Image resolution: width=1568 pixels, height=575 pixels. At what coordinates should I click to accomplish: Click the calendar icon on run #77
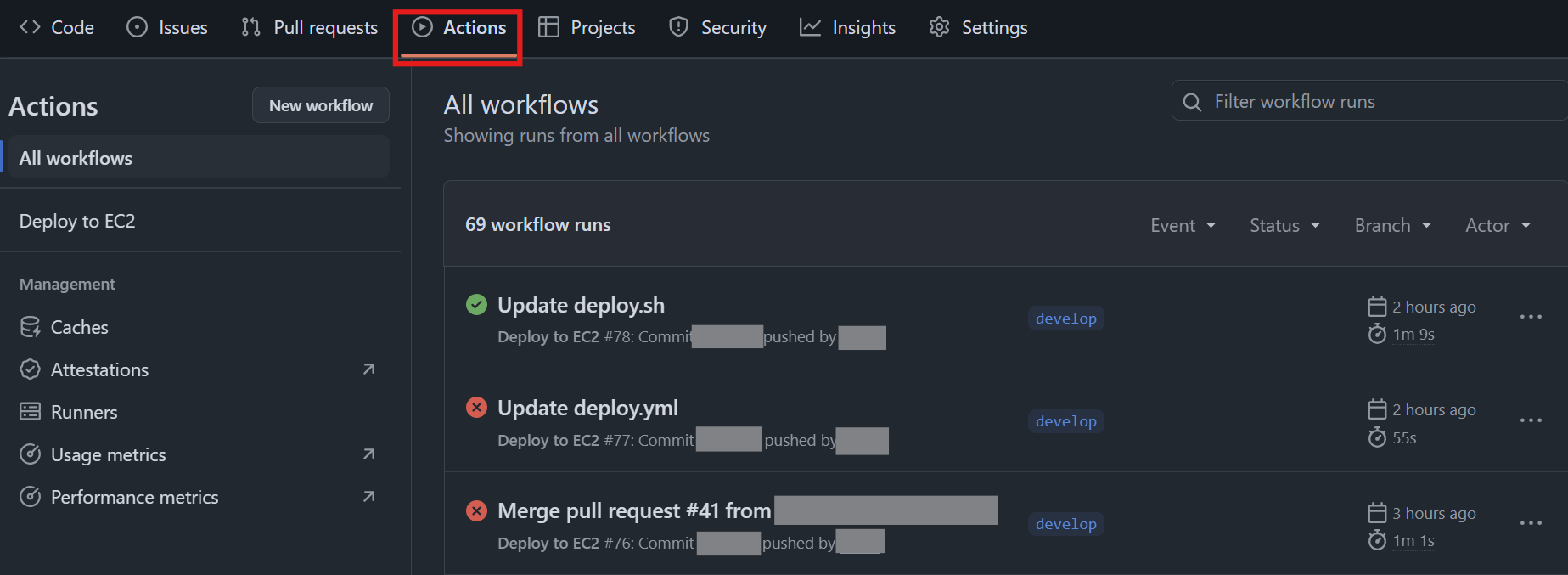pyautogui.click(x=1377, y=409)
